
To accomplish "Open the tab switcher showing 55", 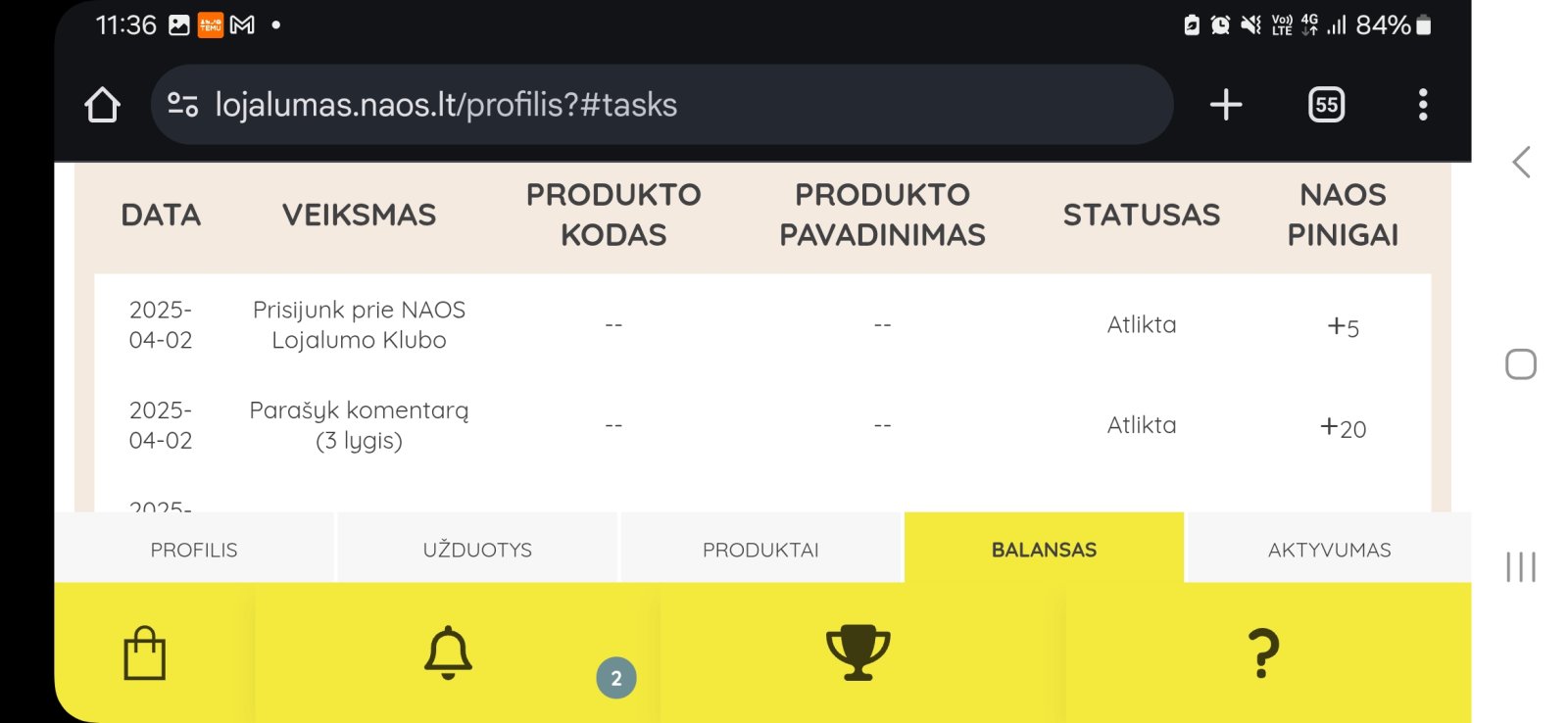I will click(x=1326, y=105).
